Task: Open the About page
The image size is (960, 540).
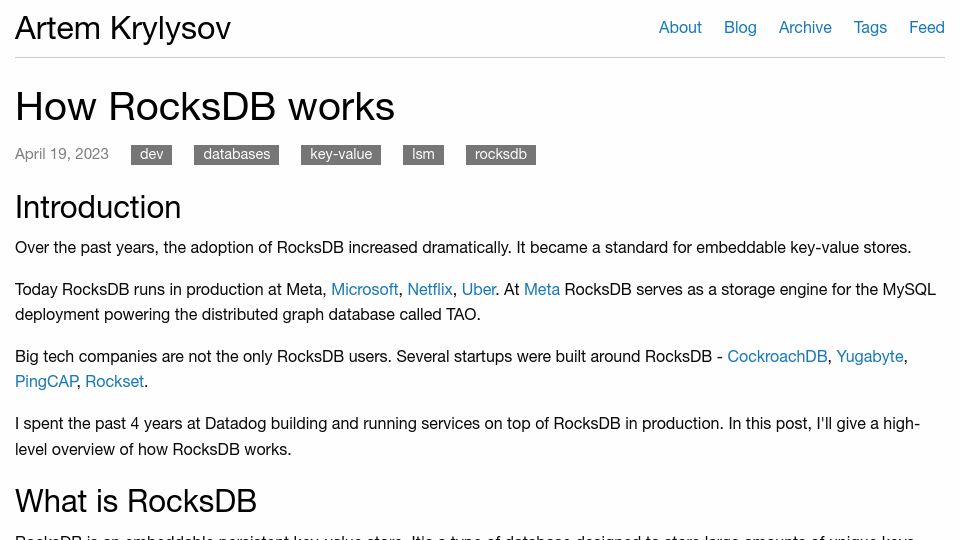Action: point(680,28)
